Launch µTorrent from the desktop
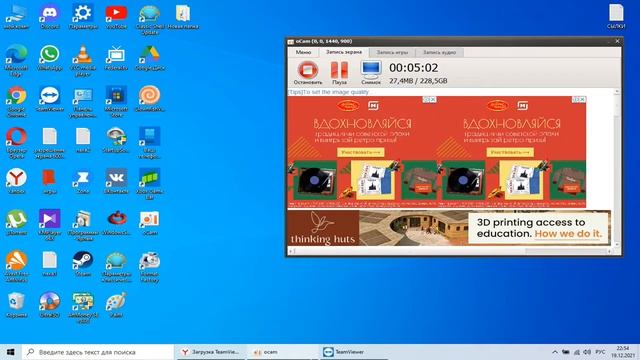 pos(16,222)
